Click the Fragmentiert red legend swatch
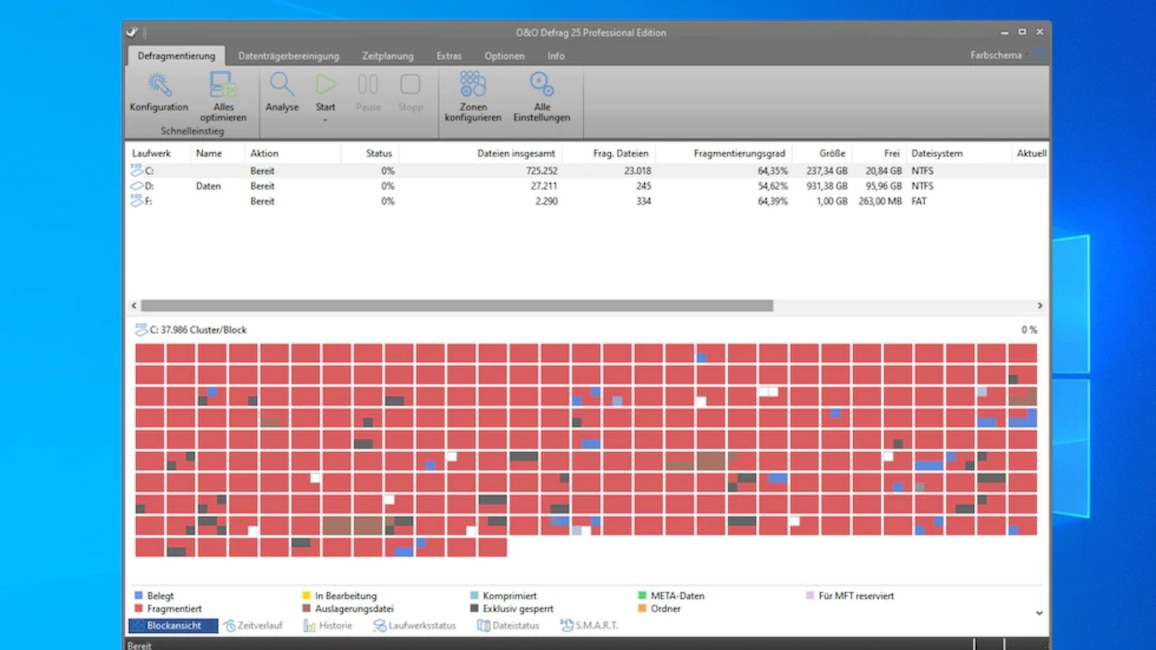This screenshot has width=1156, height=650. 139,608
